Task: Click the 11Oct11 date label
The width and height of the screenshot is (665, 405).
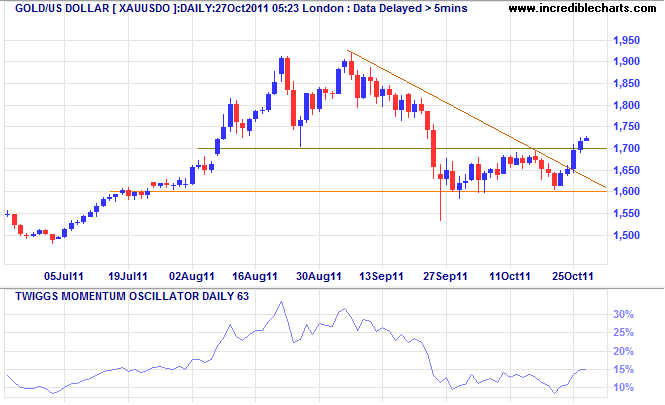Action: [510, 277]
